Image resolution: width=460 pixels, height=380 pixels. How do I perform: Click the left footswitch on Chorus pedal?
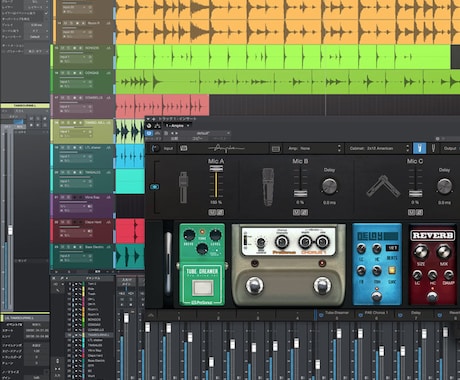click(254, 286)
